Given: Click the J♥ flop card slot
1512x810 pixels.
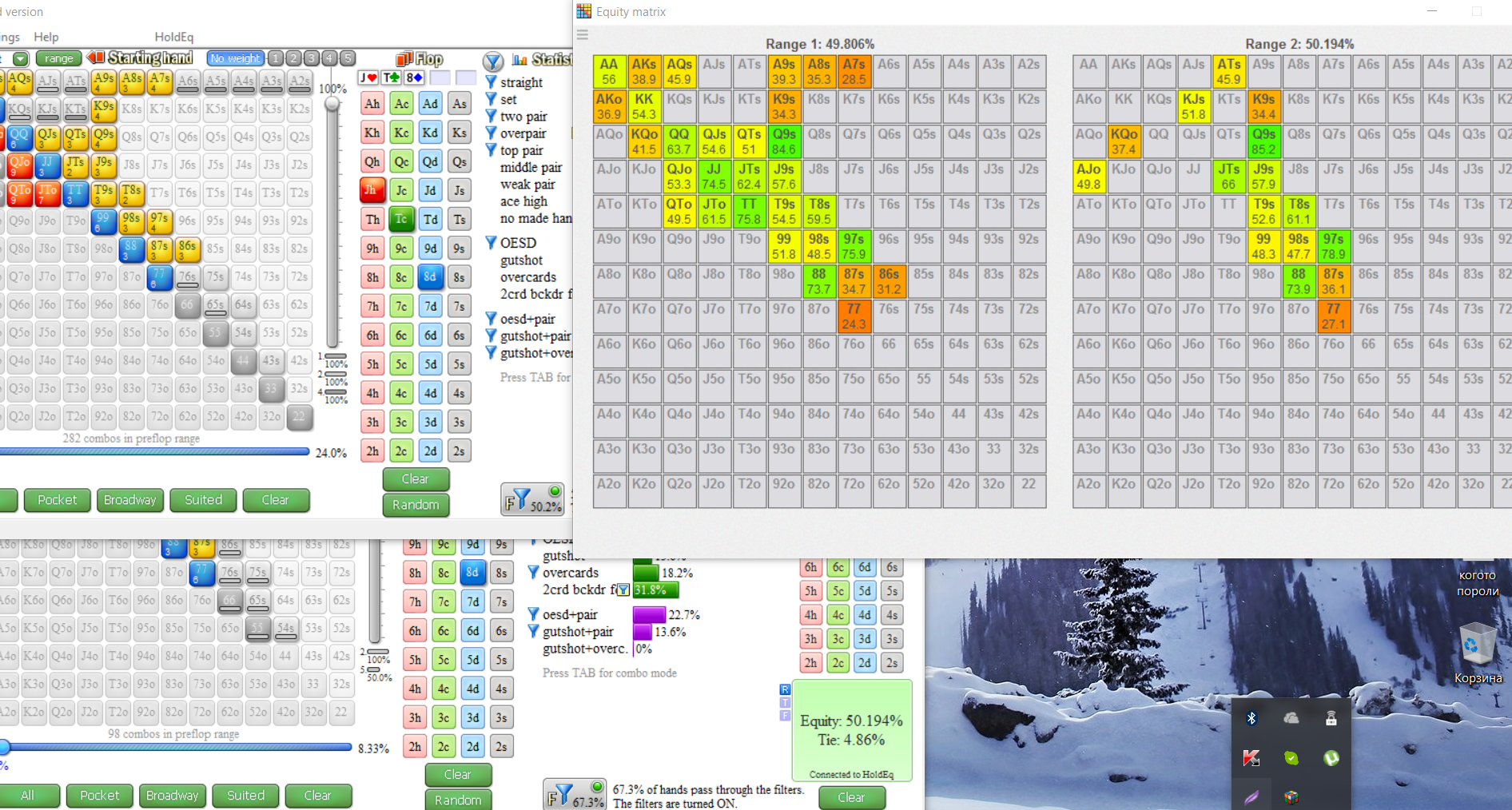Looking at the screenshot, I should pos(368,77).
